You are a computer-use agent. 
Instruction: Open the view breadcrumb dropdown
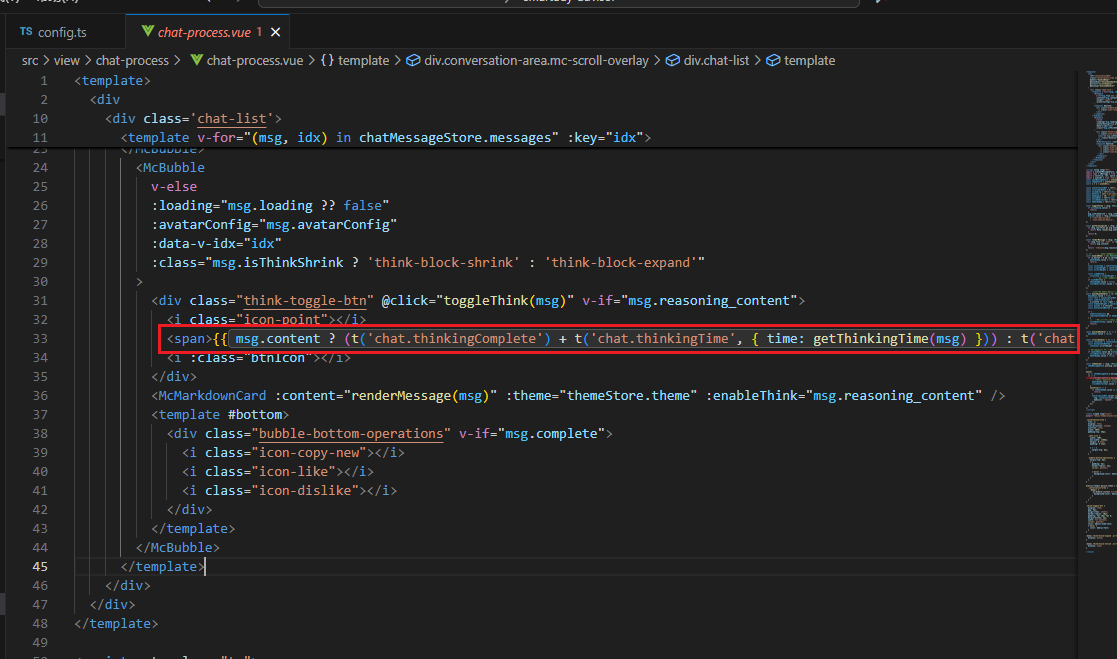tap(66, 60)
